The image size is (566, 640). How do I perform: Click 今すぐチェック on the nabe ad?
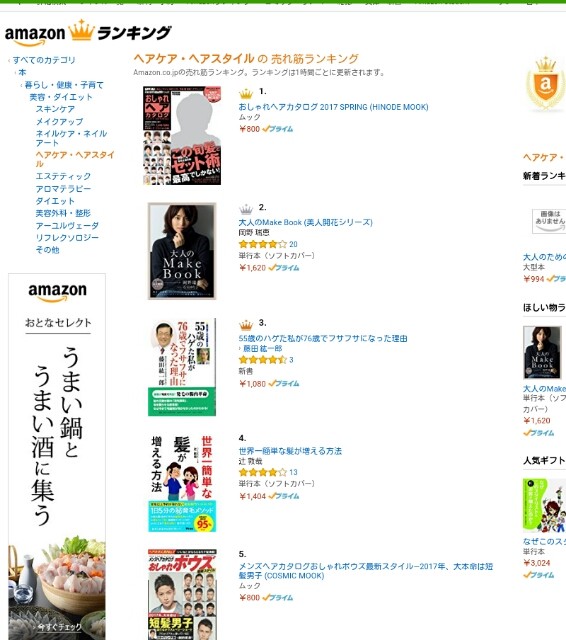(60, 627)
